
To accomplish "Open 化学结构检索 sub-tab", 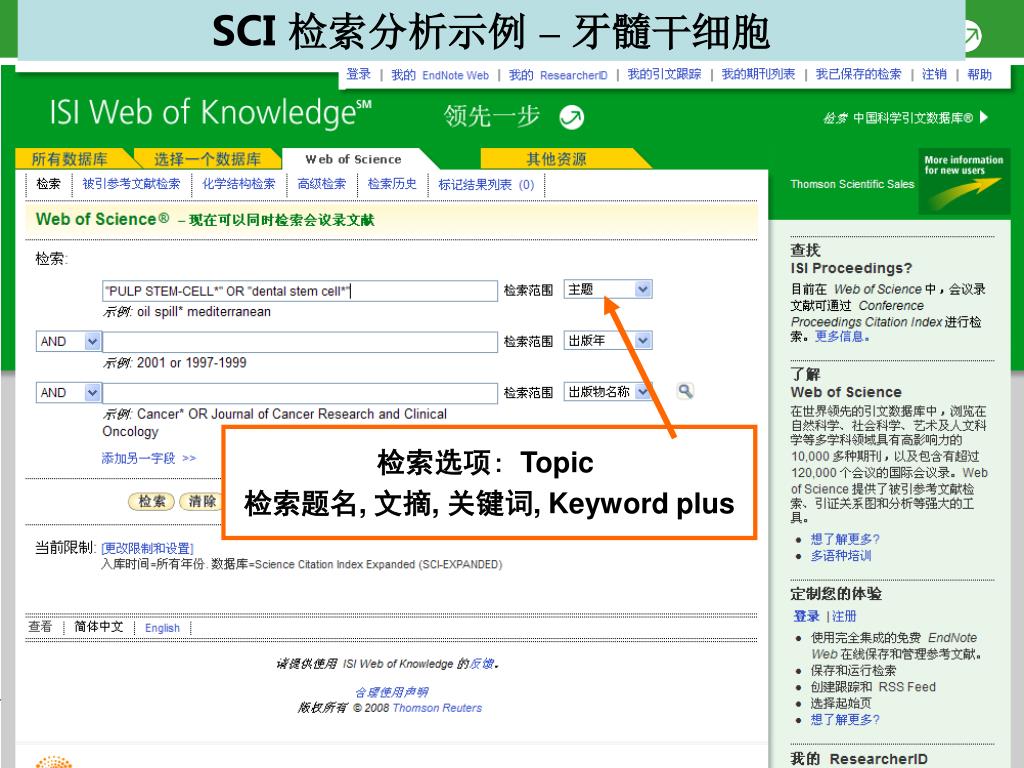I will click(239, 184).
